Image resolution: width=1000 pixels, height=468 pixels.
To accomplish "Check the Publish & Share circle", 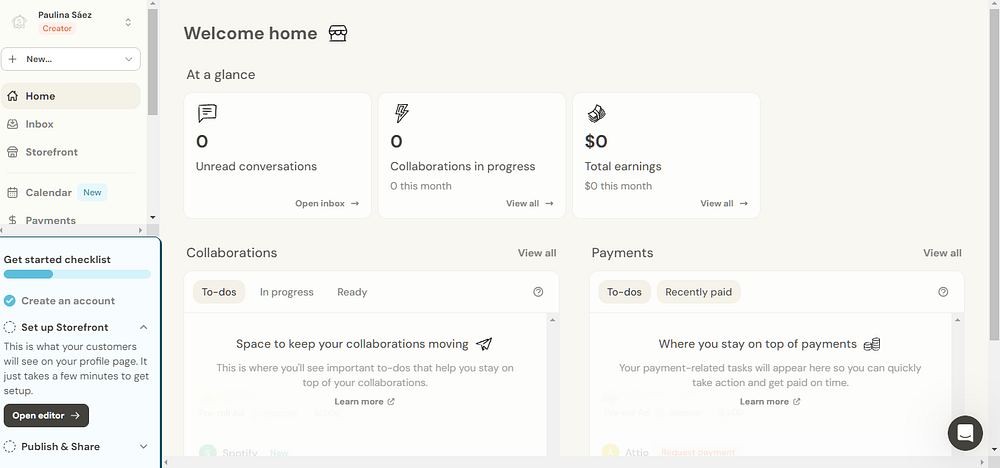I will [10, 447].
